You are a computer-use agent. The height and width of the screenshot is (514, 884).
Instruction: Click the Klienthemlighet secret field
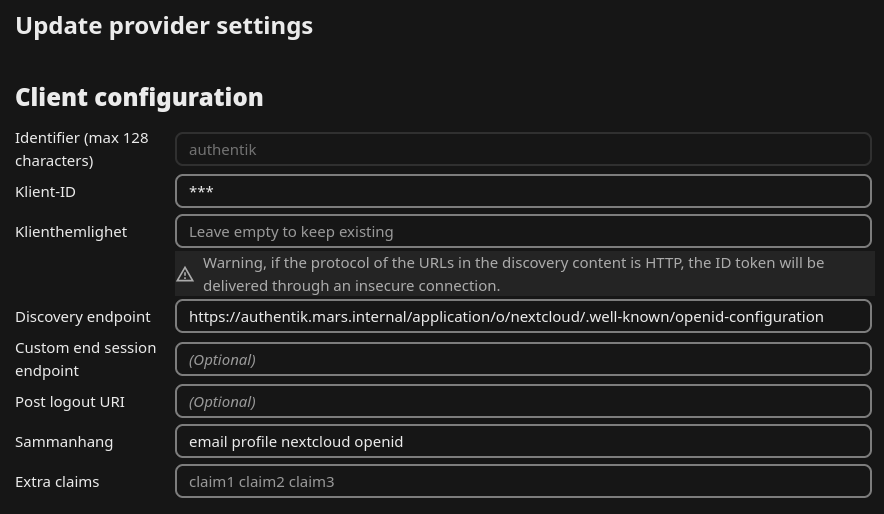pos(523,231)
